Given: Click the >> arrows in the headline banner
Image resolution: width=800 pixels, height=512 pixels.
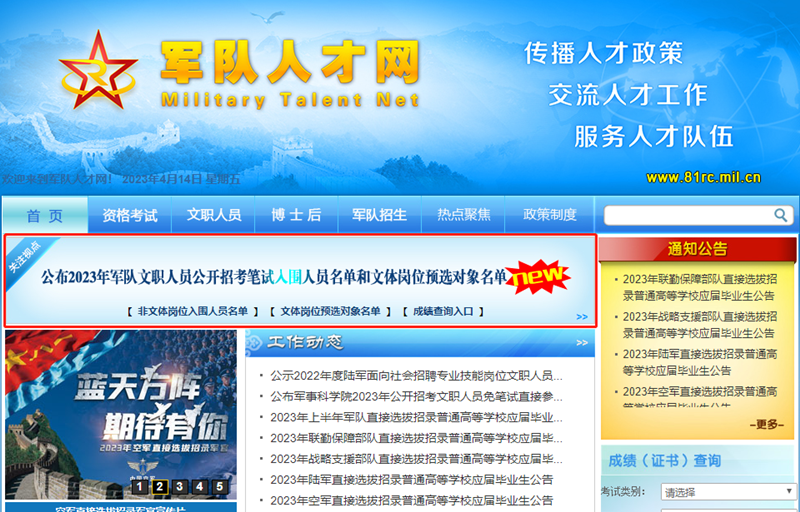Looking at the screenshot, I should coord(582,317).
